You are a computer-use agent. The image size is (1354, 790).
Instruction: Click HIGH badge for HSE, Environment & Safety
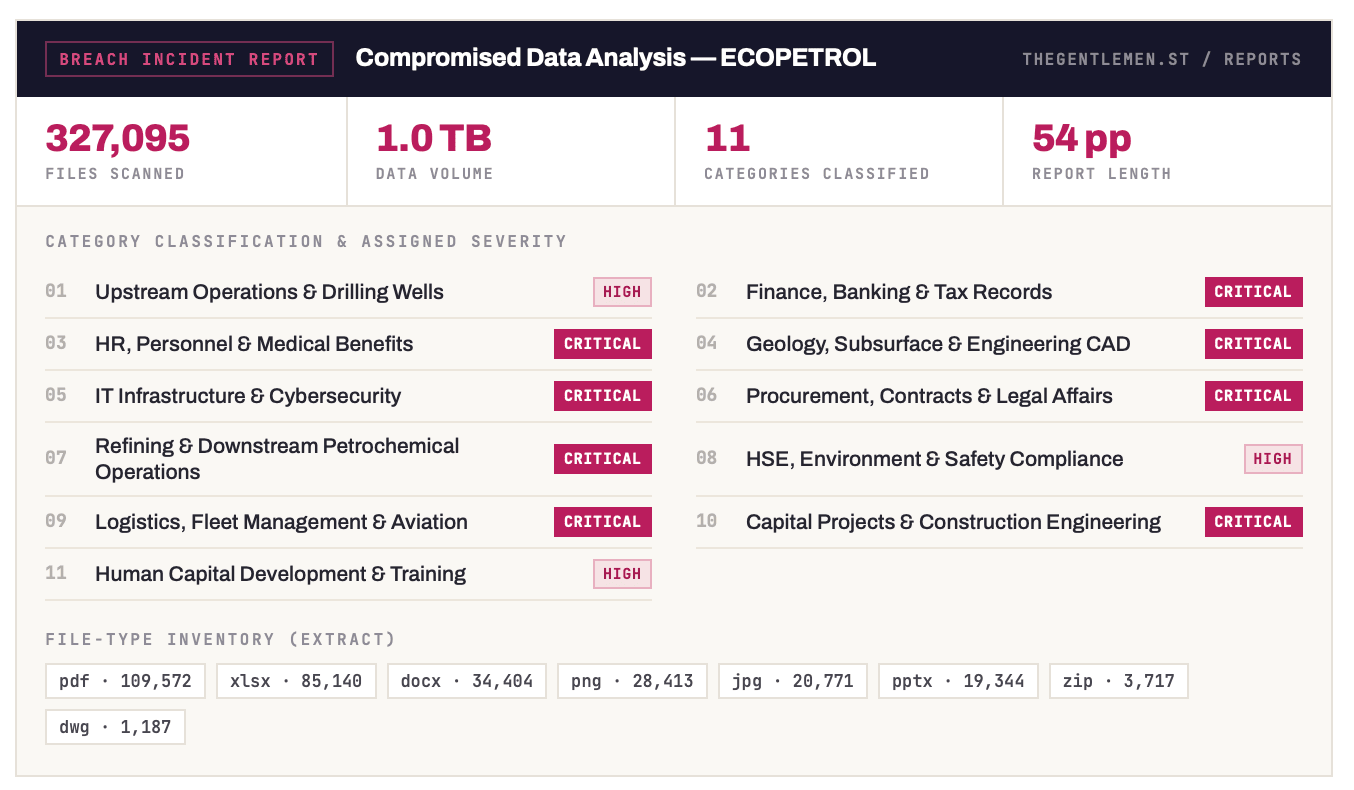(1273, 459)
